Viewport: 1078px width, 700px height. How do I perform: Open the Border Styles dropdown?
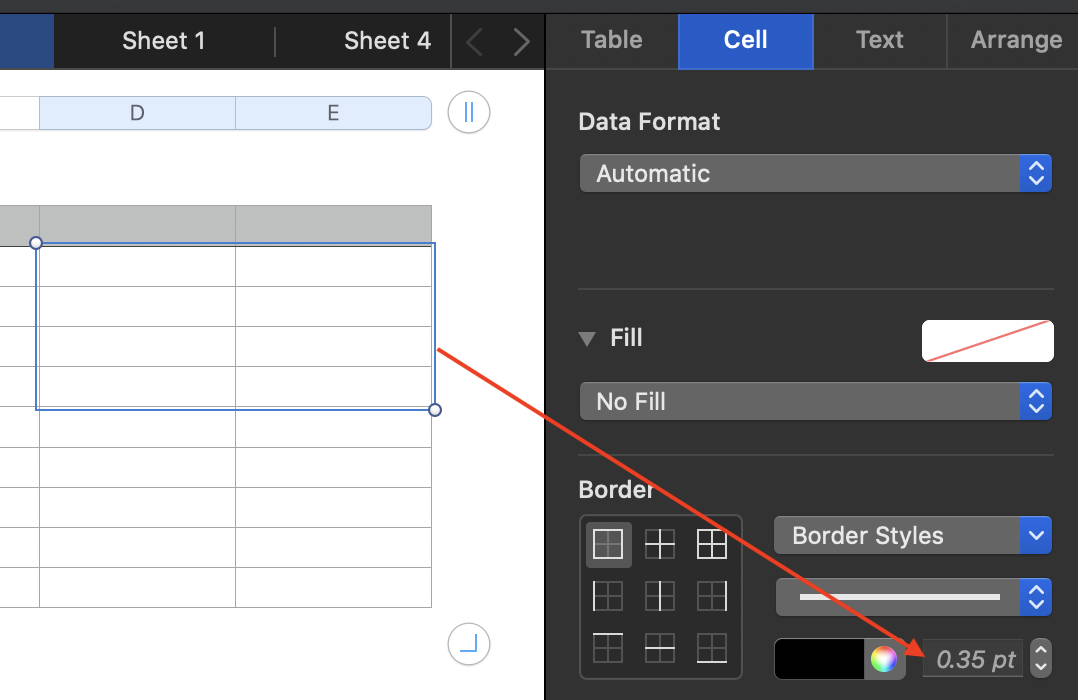point(912,536)
